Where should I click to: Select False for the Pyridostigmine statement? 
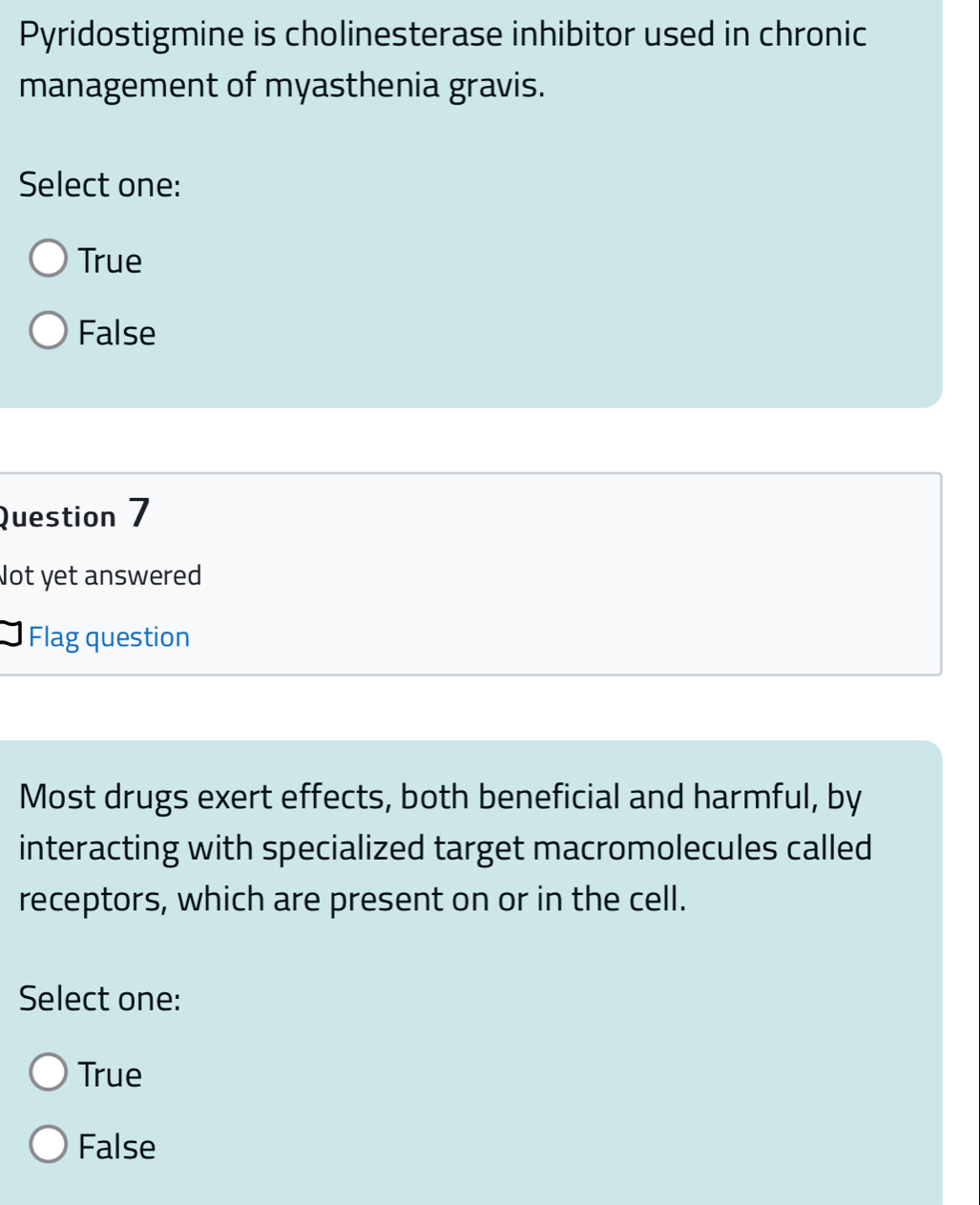click(49, 333)
